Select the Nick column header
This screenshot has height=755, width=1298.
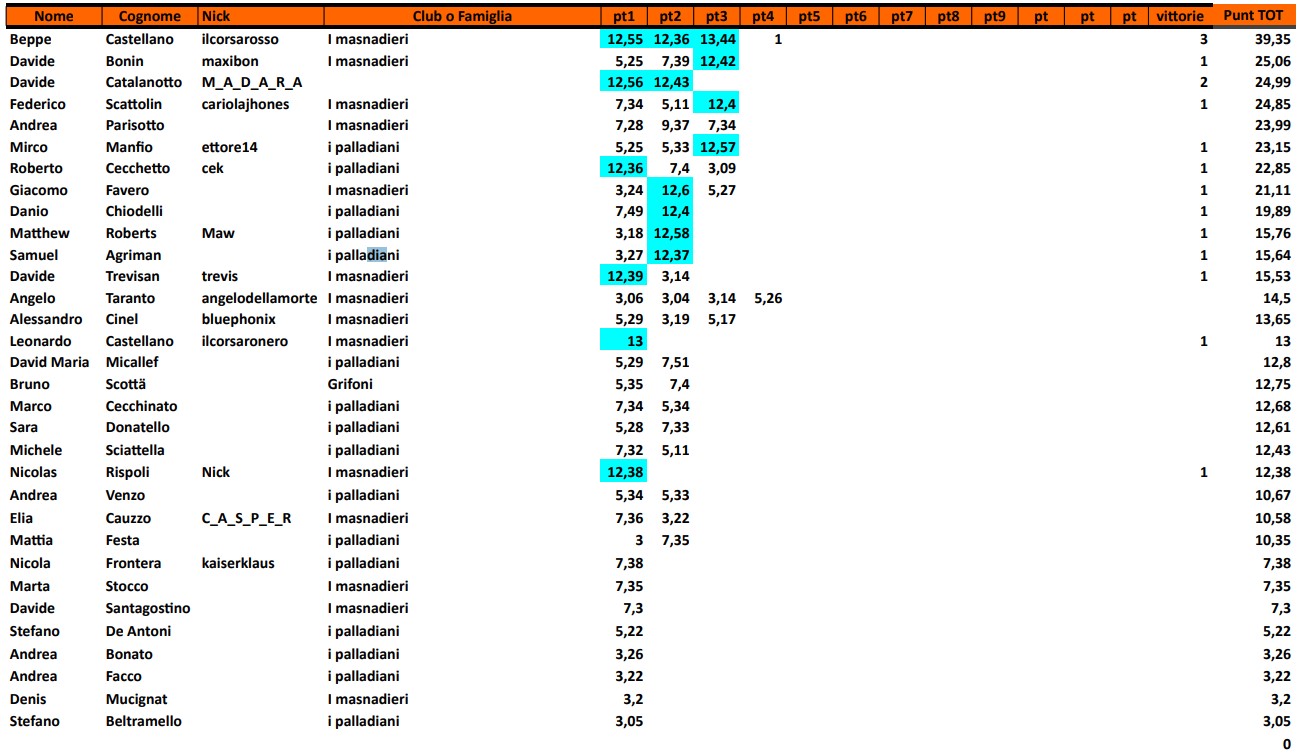261,16
